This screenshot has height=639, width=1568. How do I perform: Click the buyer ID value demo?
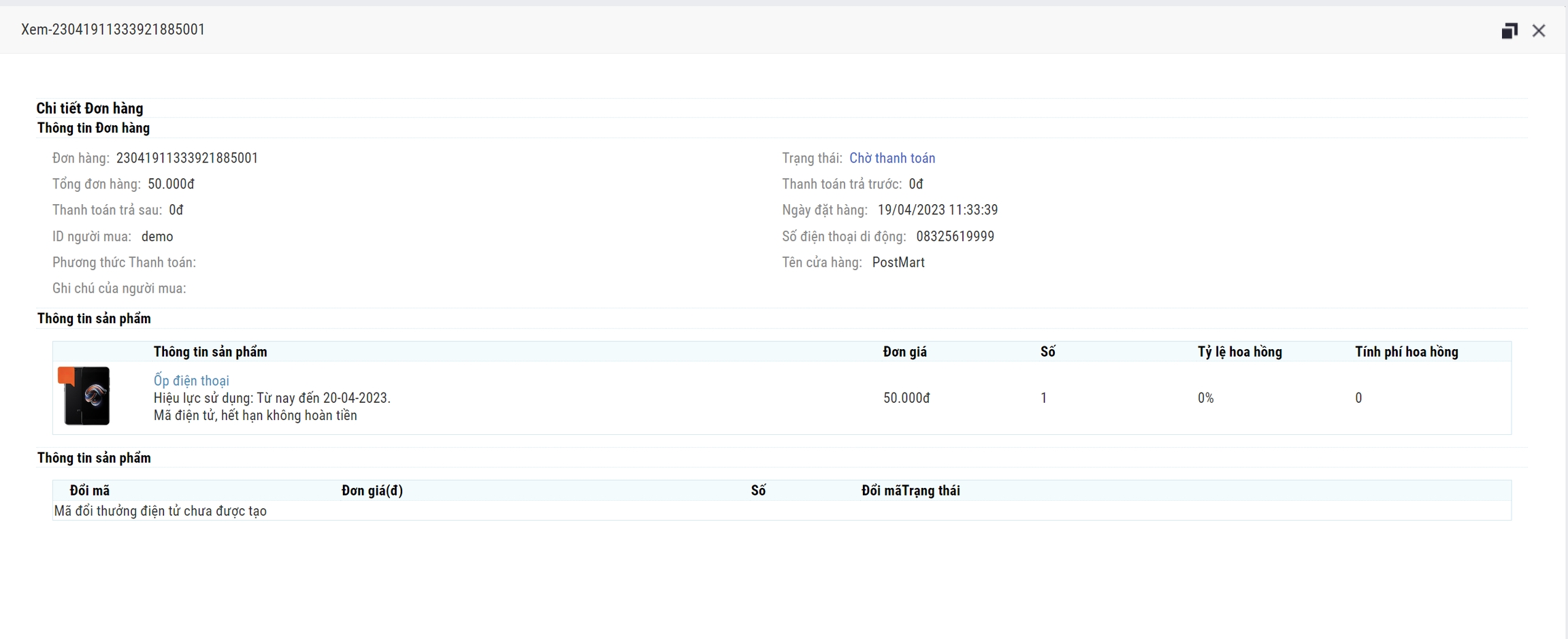pyautogui.click(x=157, y=236)
